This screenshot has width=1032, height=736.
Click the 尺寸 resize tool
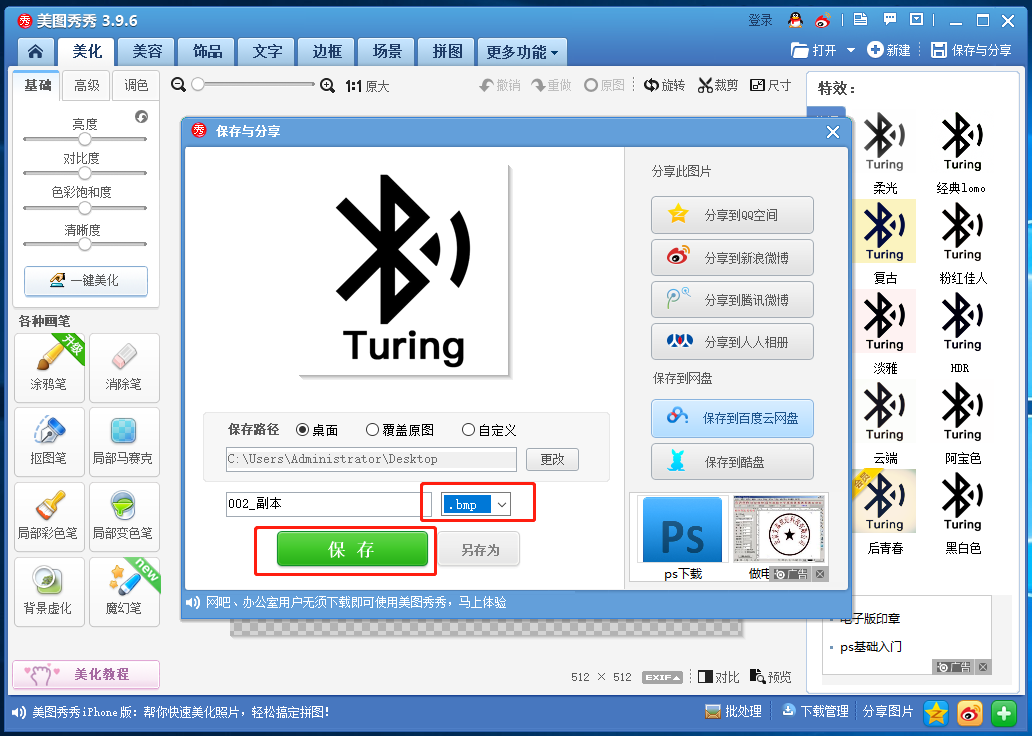click(x=770, y=85)
